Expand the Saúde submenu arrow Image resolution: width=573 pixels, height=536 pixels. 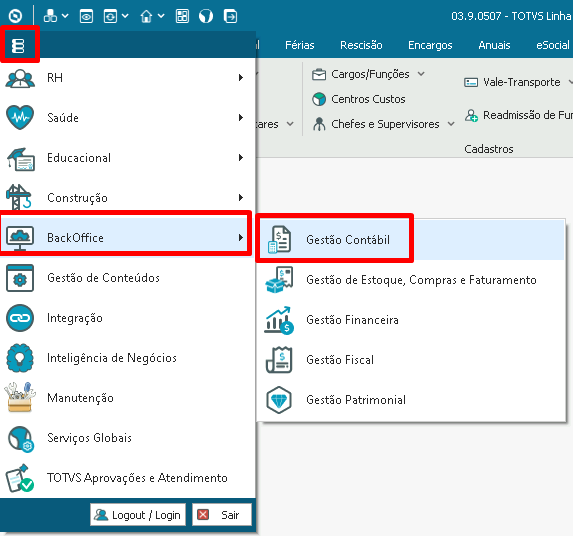240,117
